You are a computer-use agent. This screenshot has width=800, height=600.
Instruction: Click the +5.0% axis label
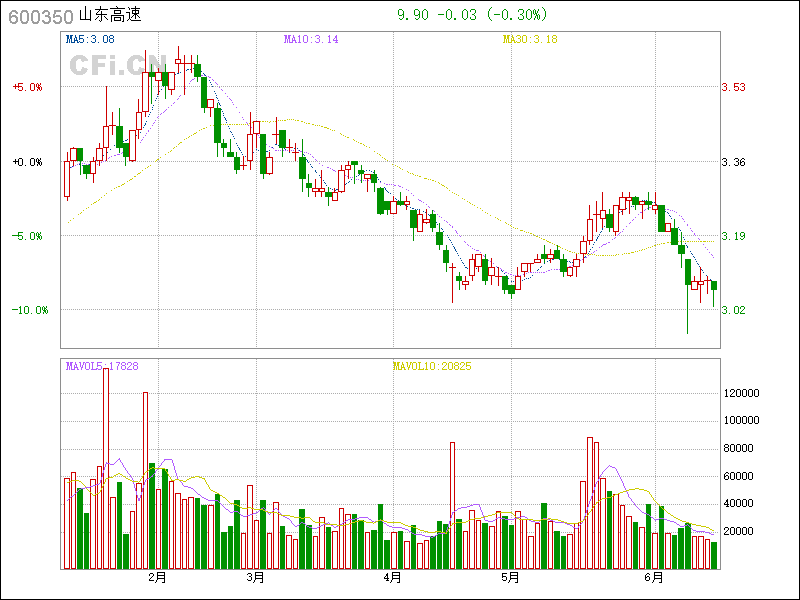pyautogui.click(x=27, y=87)
